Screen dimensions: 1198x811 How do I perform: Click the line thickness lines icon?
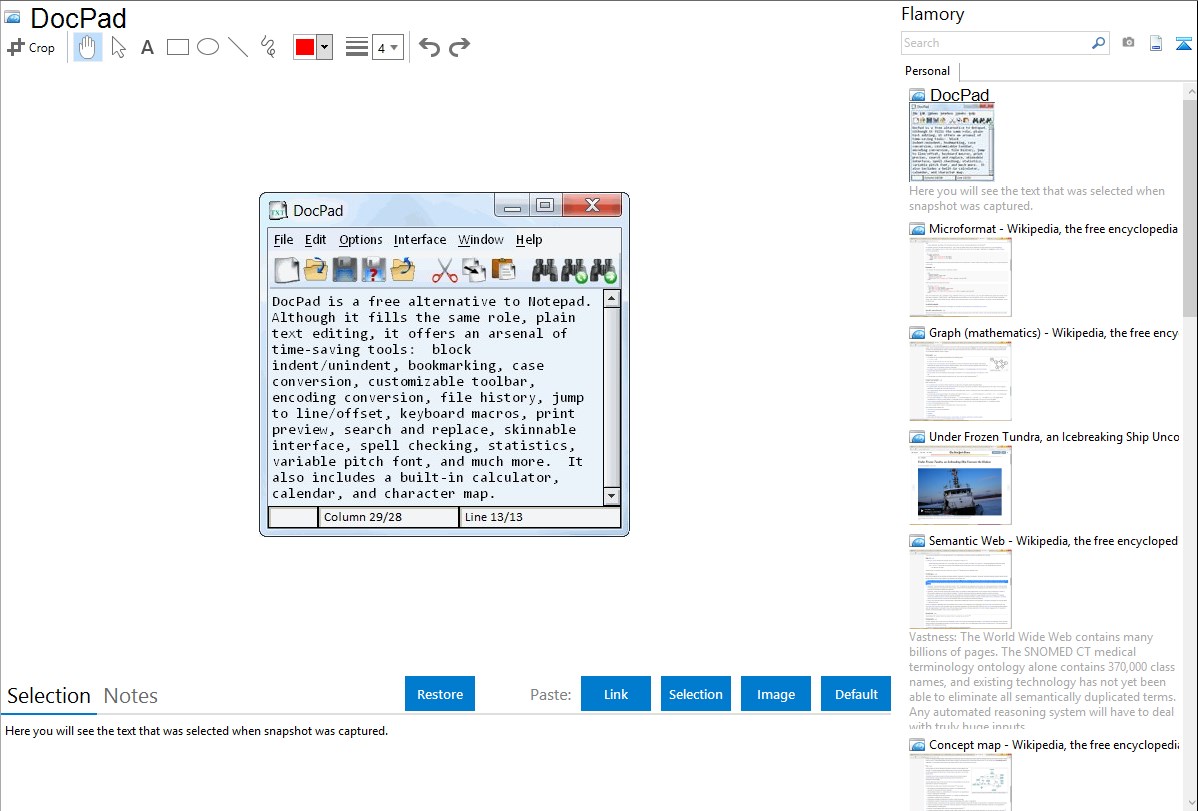pyautogui.click(x=356, y=47)
